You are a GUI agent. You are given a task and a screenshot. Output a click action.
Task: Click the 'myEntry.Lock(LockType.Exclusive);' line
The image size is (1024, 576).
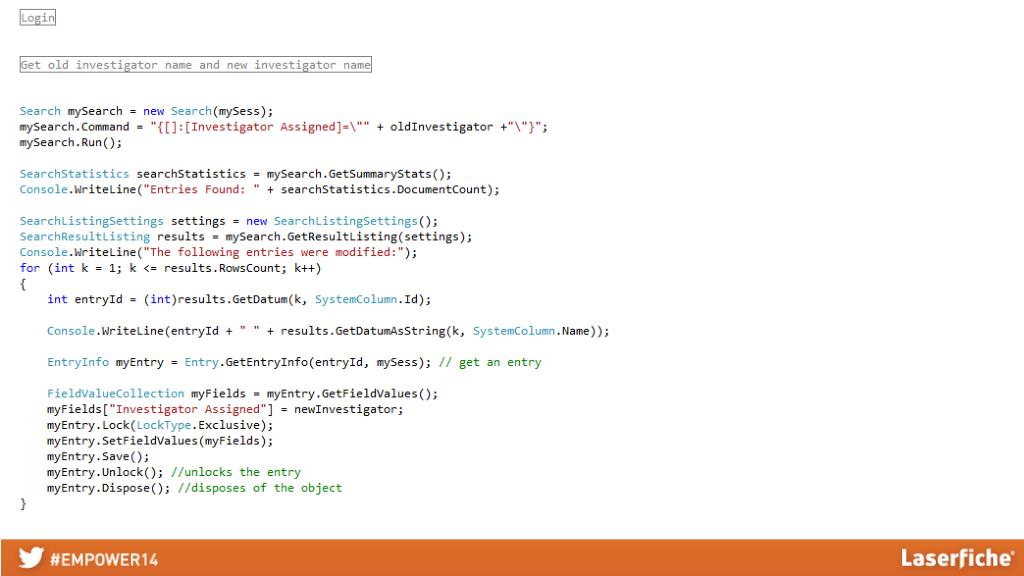(x=160, y=425)
